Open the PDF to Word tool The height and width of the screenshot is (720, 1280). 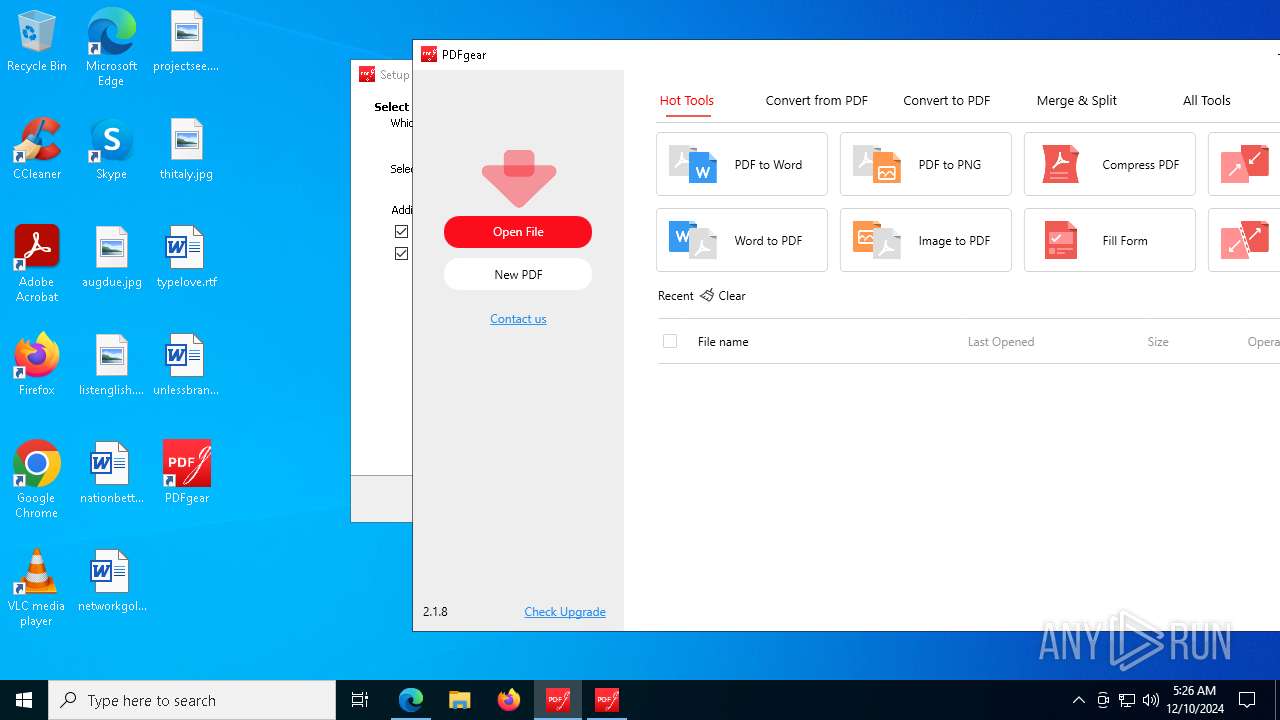click(742, 164)
